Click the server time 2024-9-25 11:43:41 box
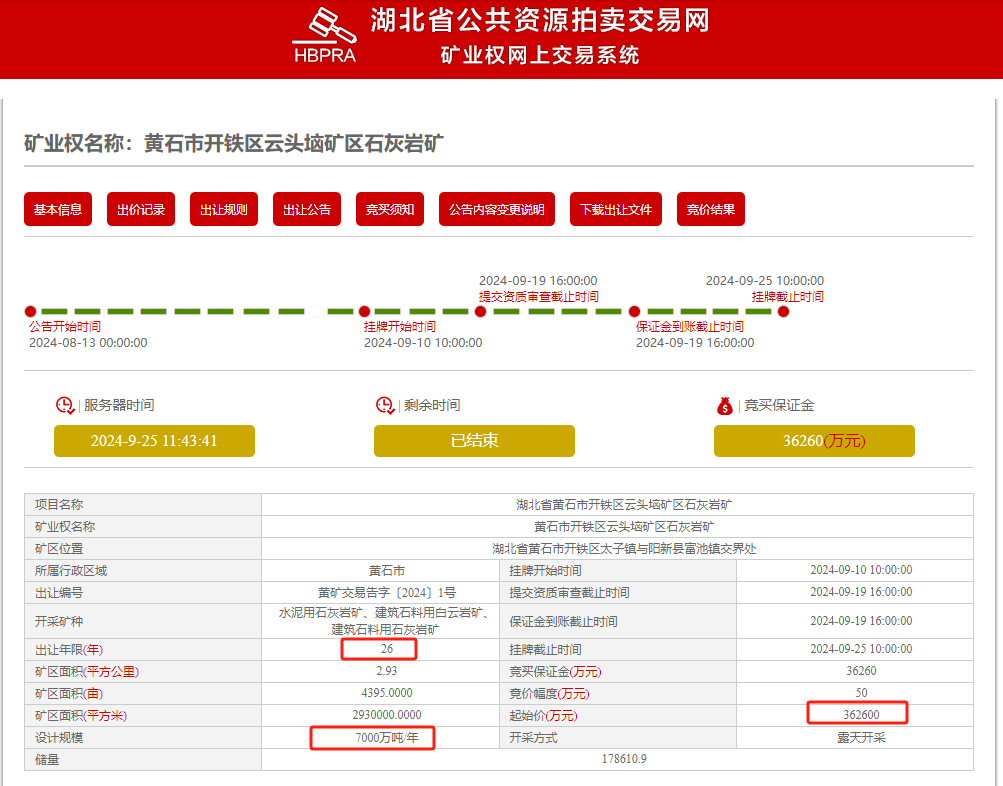This screenshot has width=1003, height=786. pos(154,441)
